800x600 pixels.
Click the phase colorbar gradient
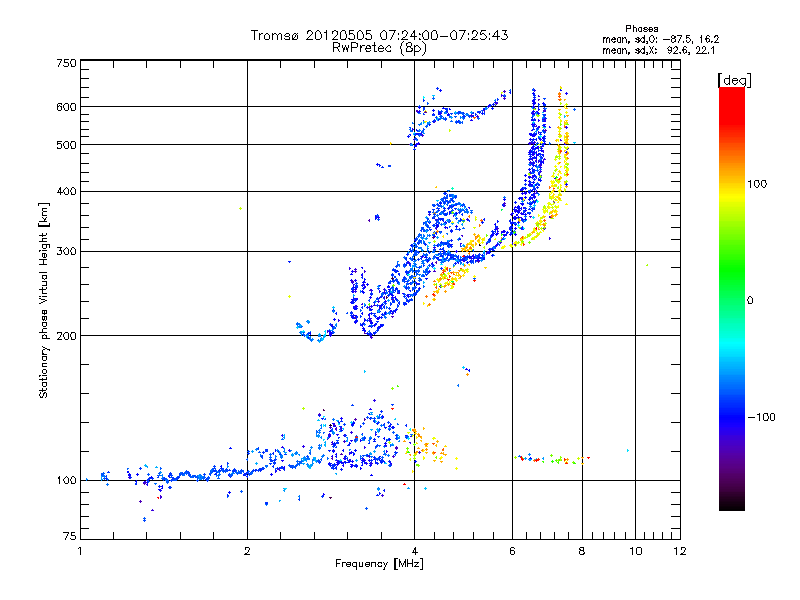pyautogui.click(x=732, y=298)
